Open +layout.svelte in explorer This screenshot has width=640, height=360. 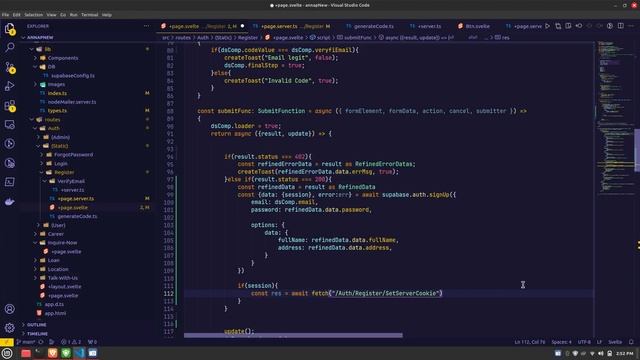(x=61, y=287)
